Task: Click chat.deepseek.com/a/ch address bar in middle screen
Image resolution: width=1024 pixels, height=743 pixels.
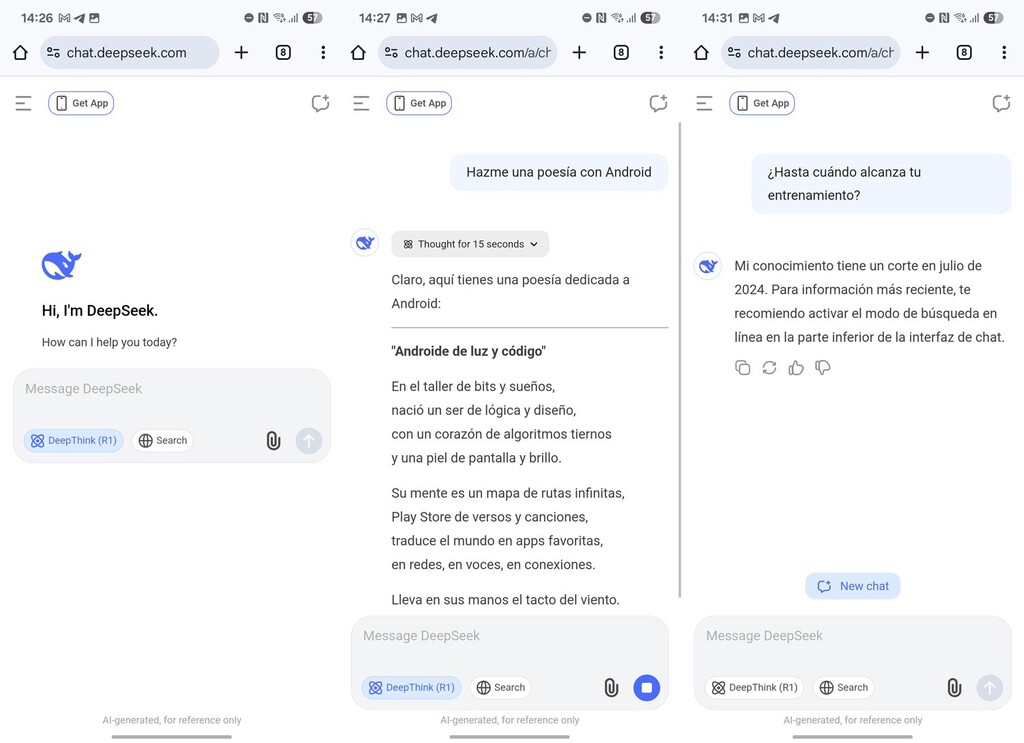Action: tap(468, 52)
